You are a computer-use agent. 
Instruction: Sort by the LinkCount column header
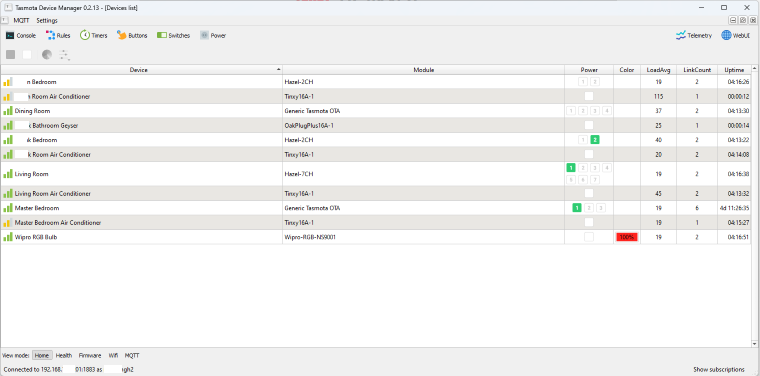pos(697,70)
